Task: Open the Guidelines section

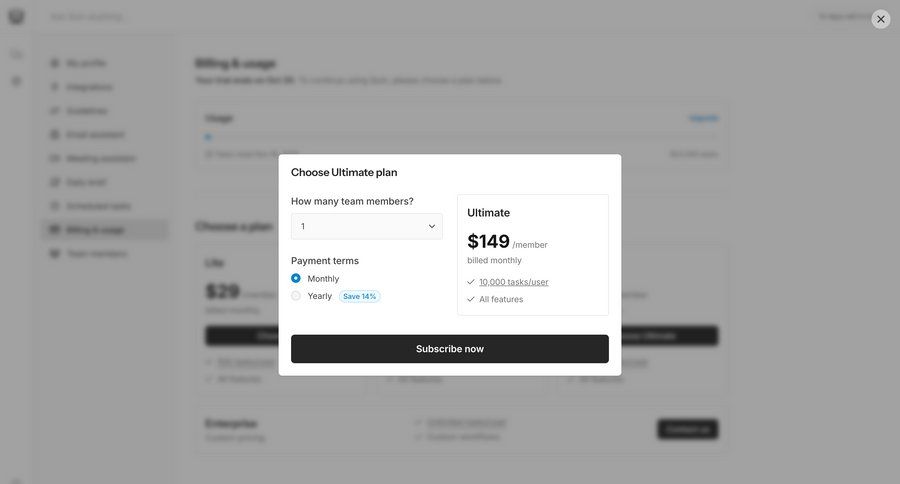Action: tap(86, 111)
